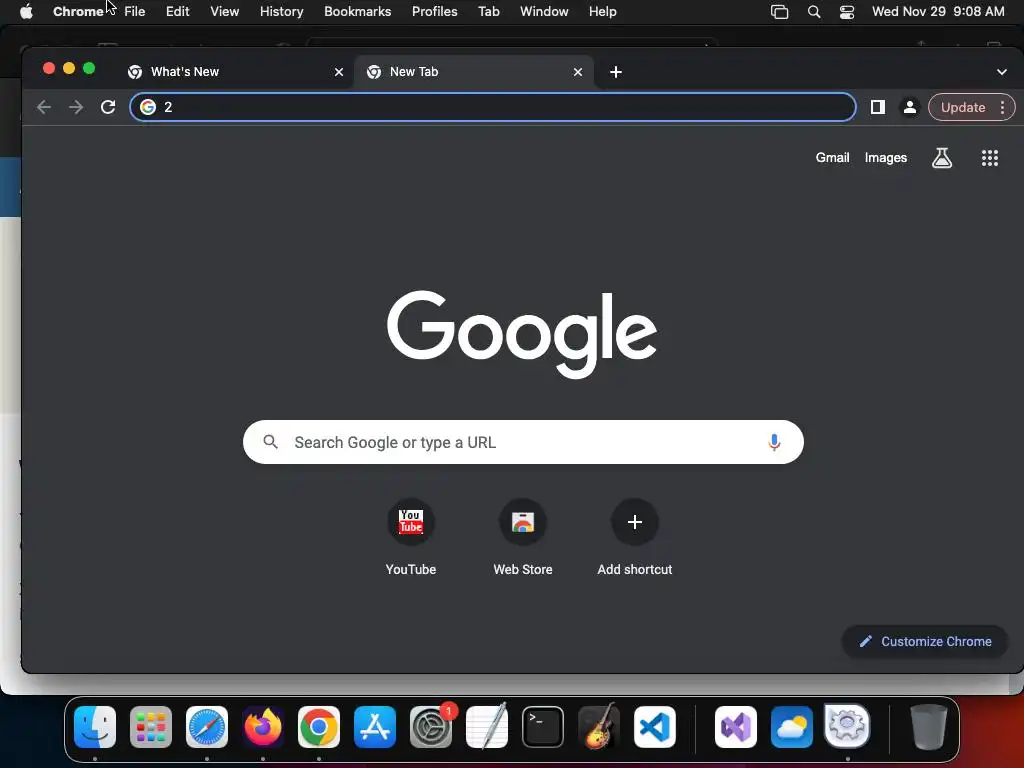Open App Store from the Dock
This screenshot has width=1024, height=768.
click(375, 727)
